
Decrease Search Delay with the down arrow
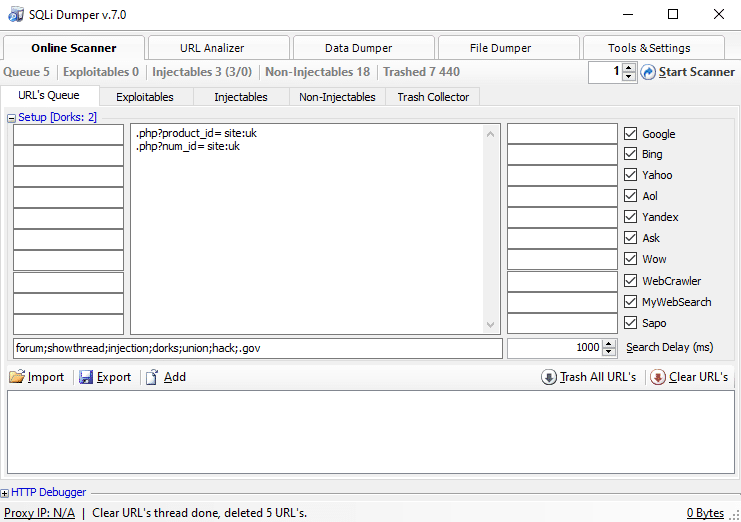pos(609,352)
